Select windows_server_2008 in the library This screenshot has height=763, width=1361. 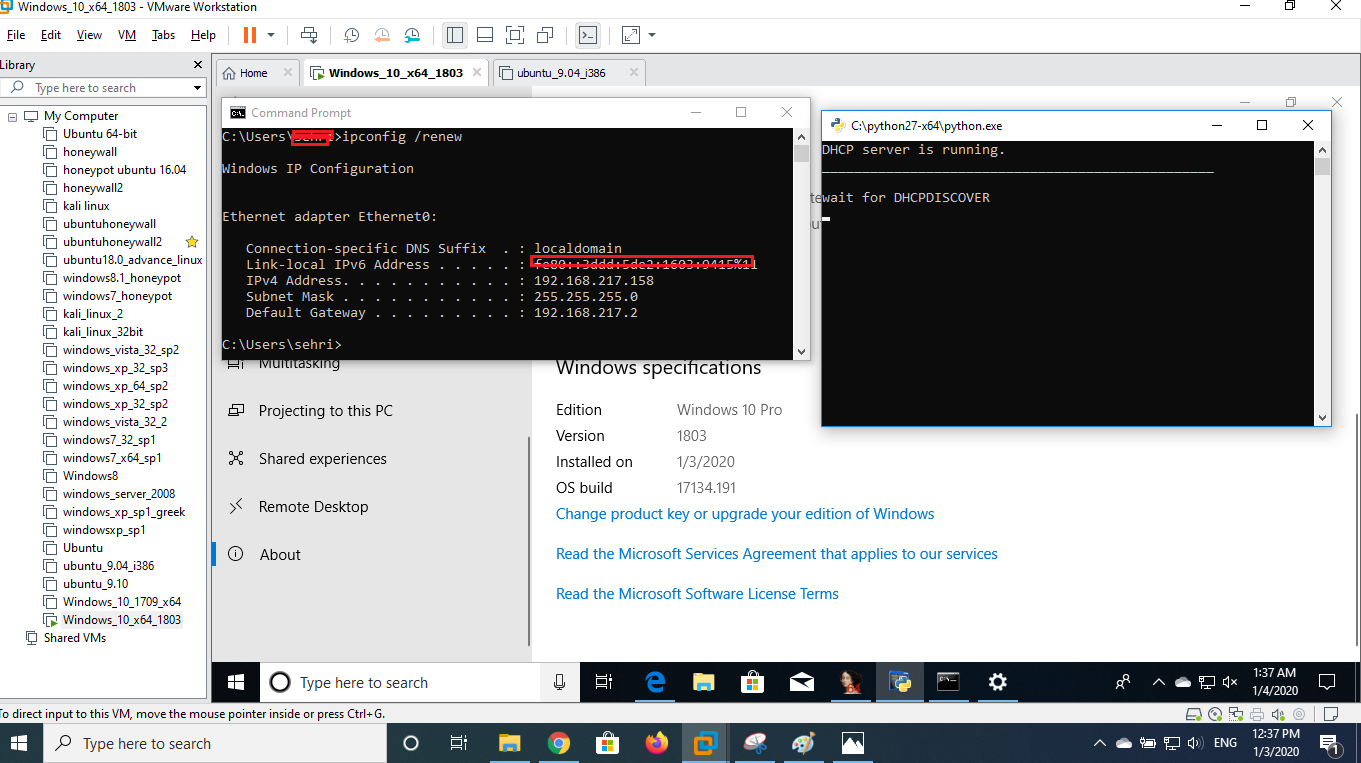tap(119, 494)
